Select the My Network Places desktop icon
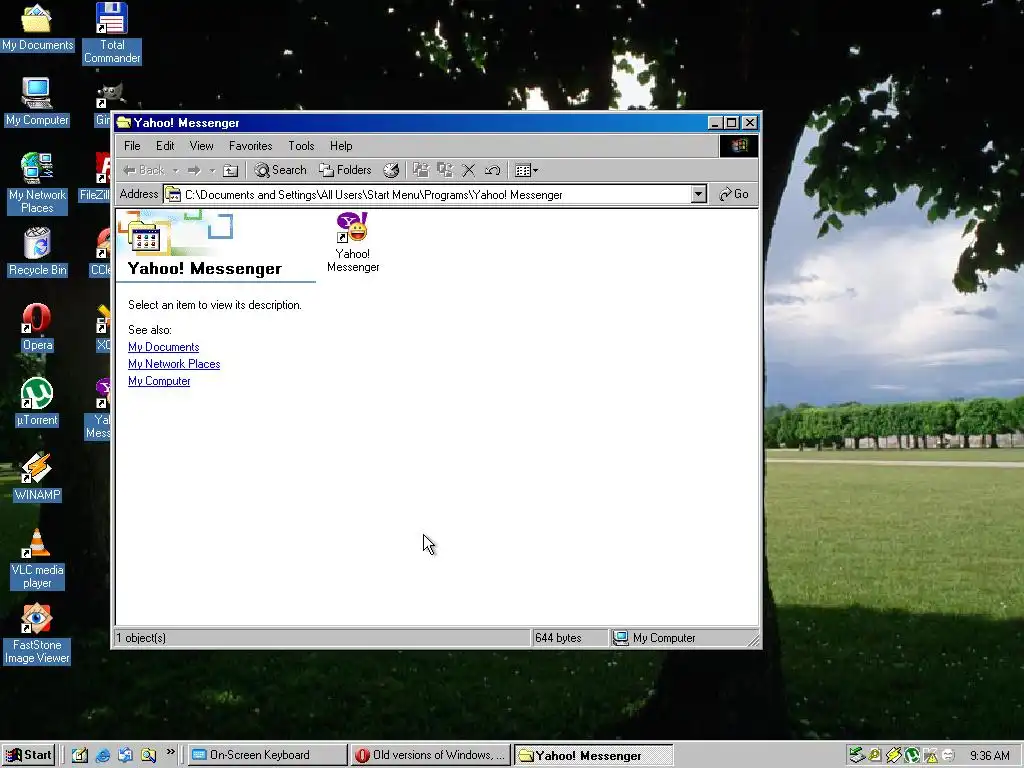 click(37, 183)
